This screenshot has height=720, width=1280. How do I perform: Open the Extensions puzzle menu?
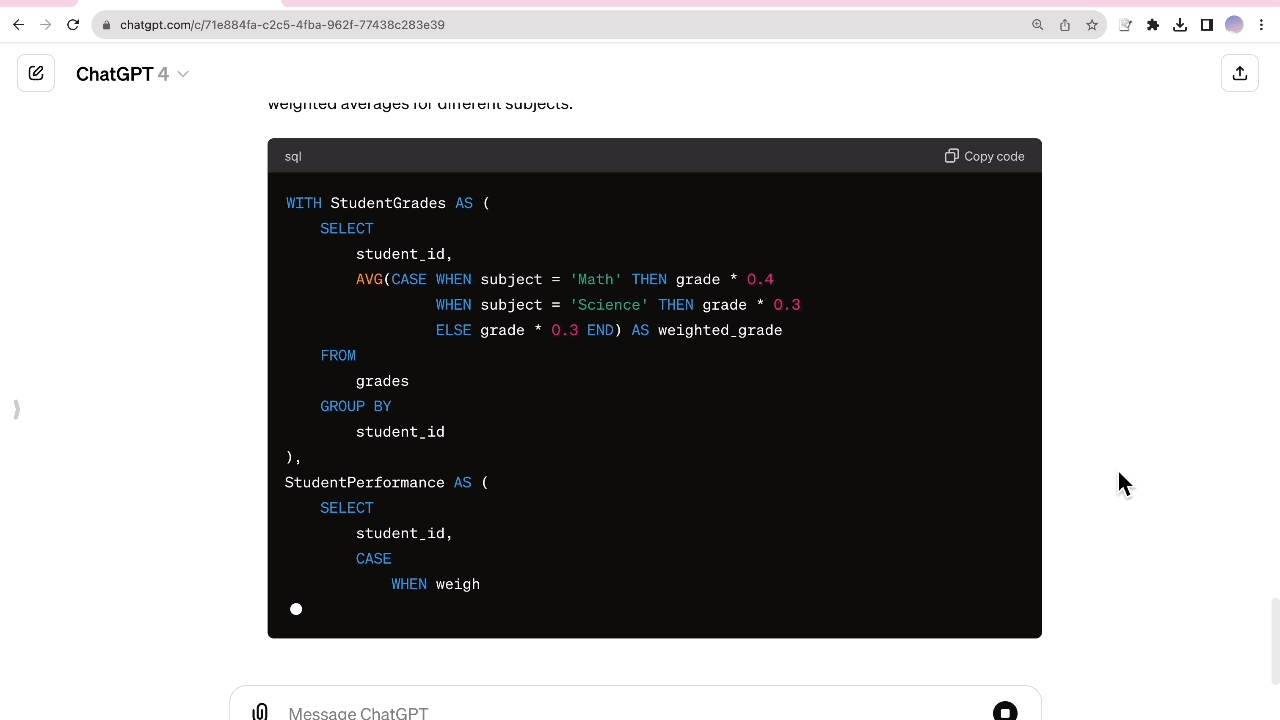1153,25
